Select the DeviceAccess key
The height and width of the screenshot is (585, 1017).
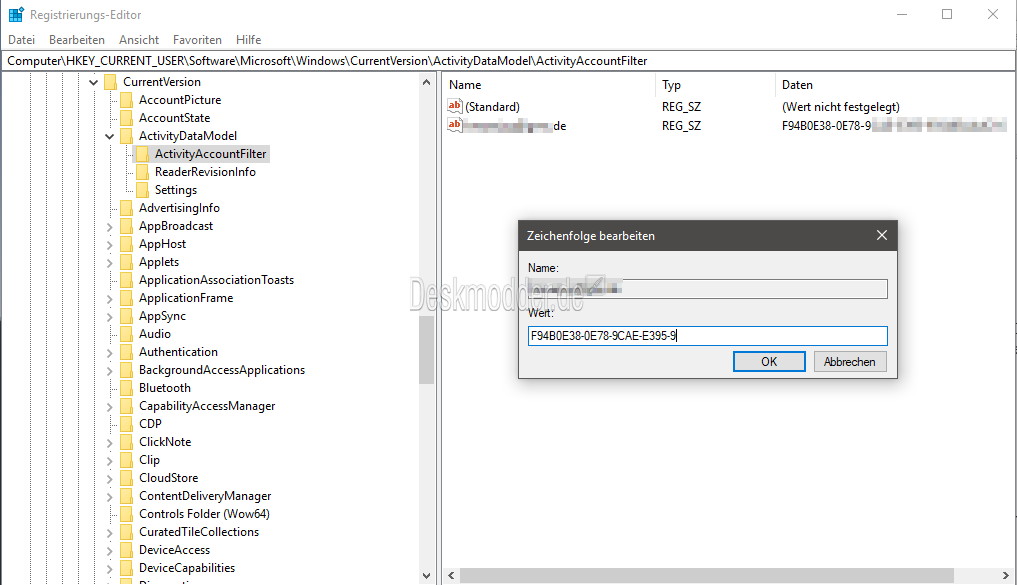point(174,550)
